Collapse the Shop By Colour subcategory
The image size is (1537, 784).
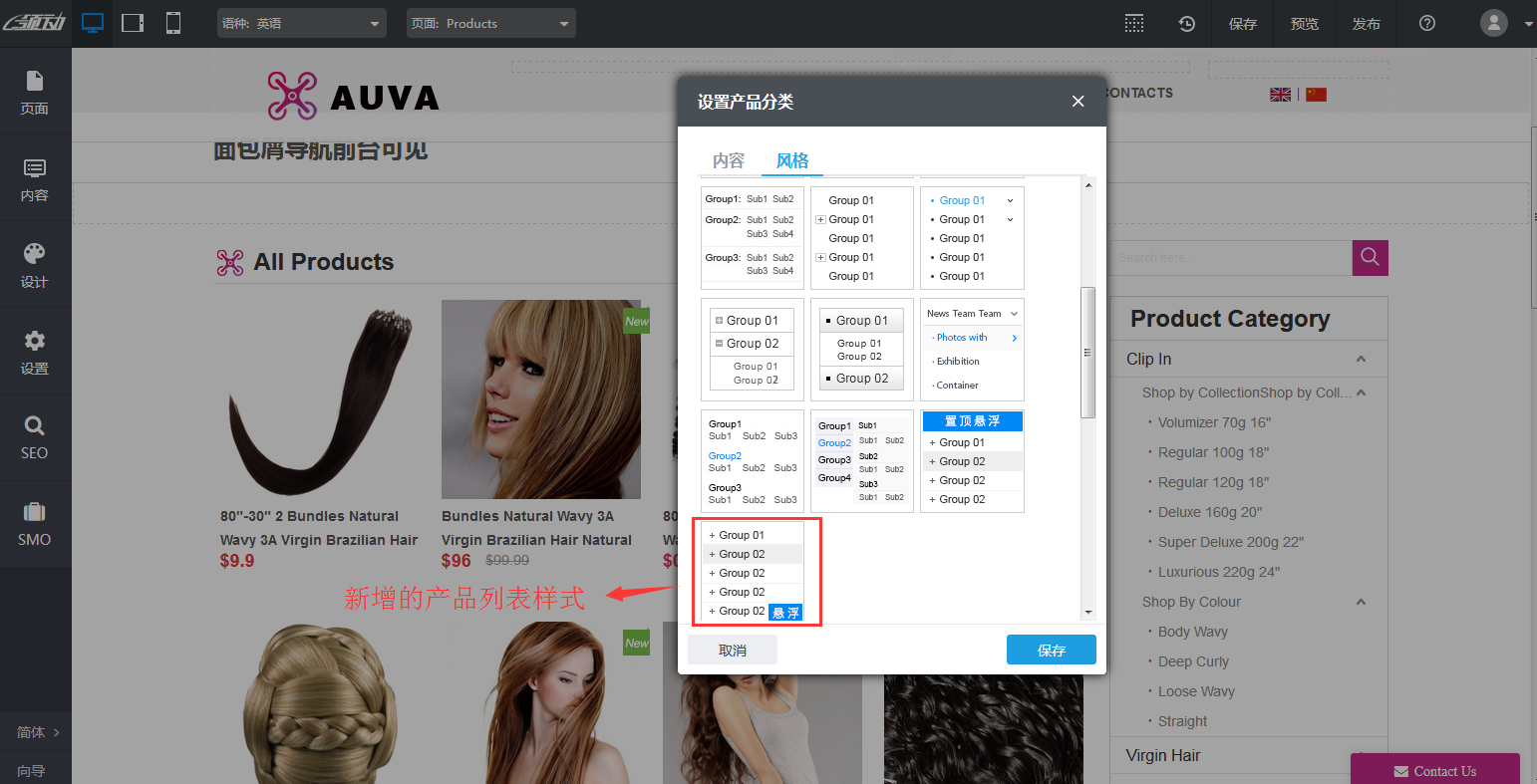pyautogui.click(x=1361, y=602)
